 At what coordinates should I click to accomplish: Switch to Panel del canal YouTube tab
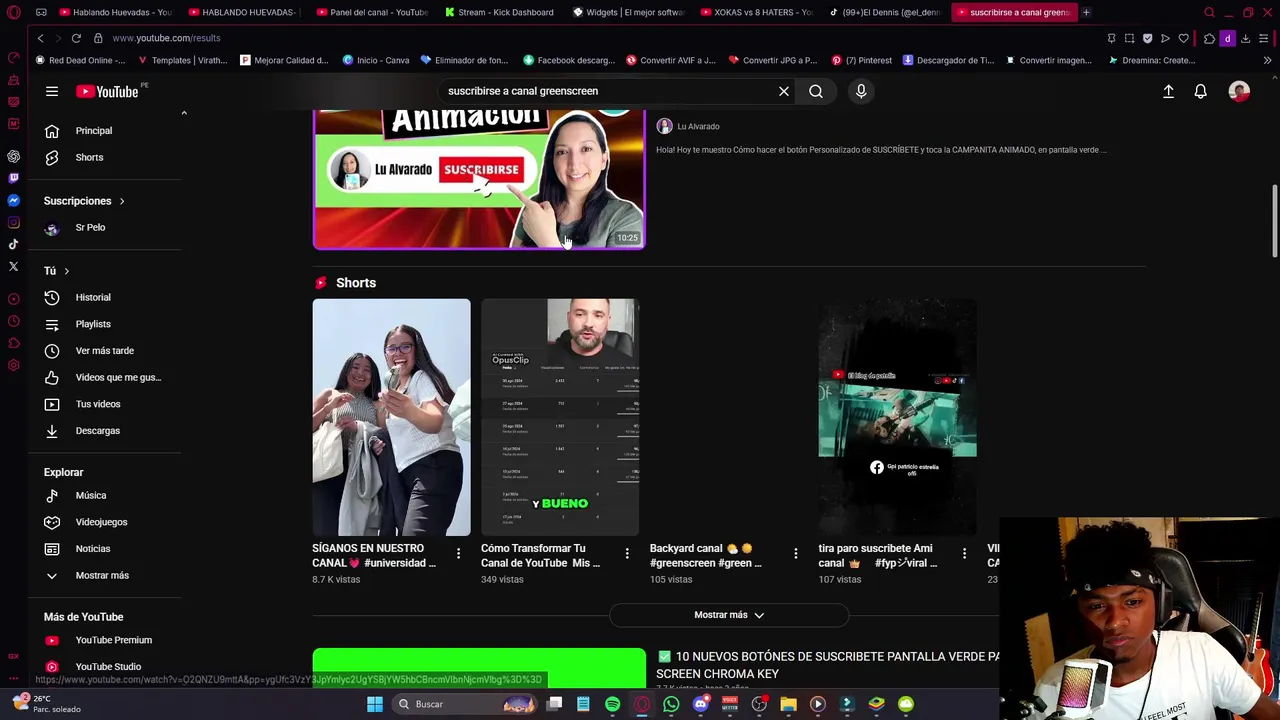[x=373, y=12]
